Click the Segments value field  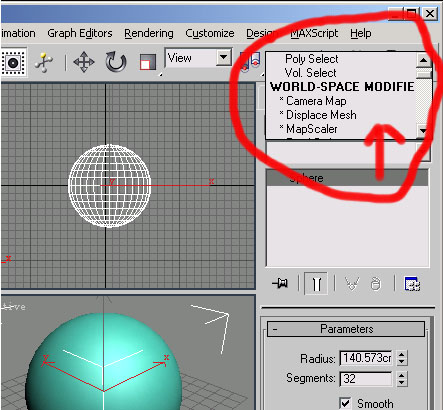366,379
